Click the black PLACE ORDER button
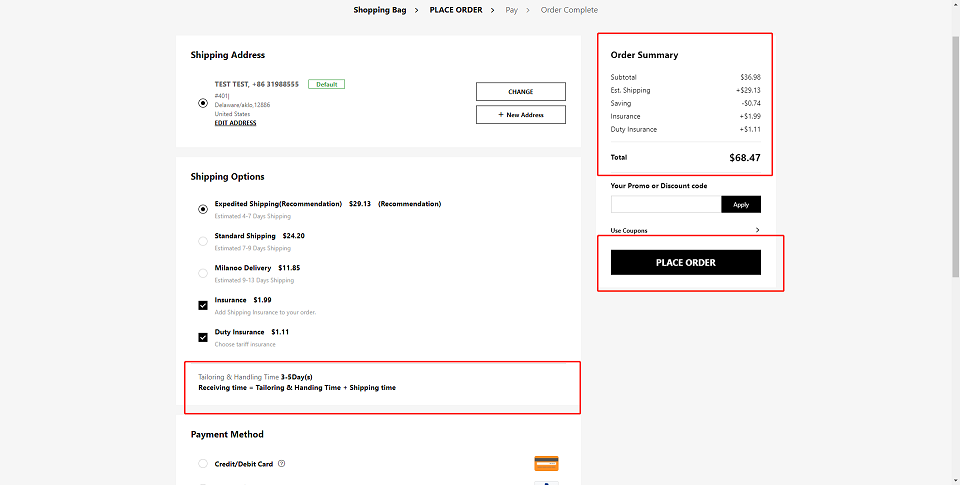 tap(686, 262)
